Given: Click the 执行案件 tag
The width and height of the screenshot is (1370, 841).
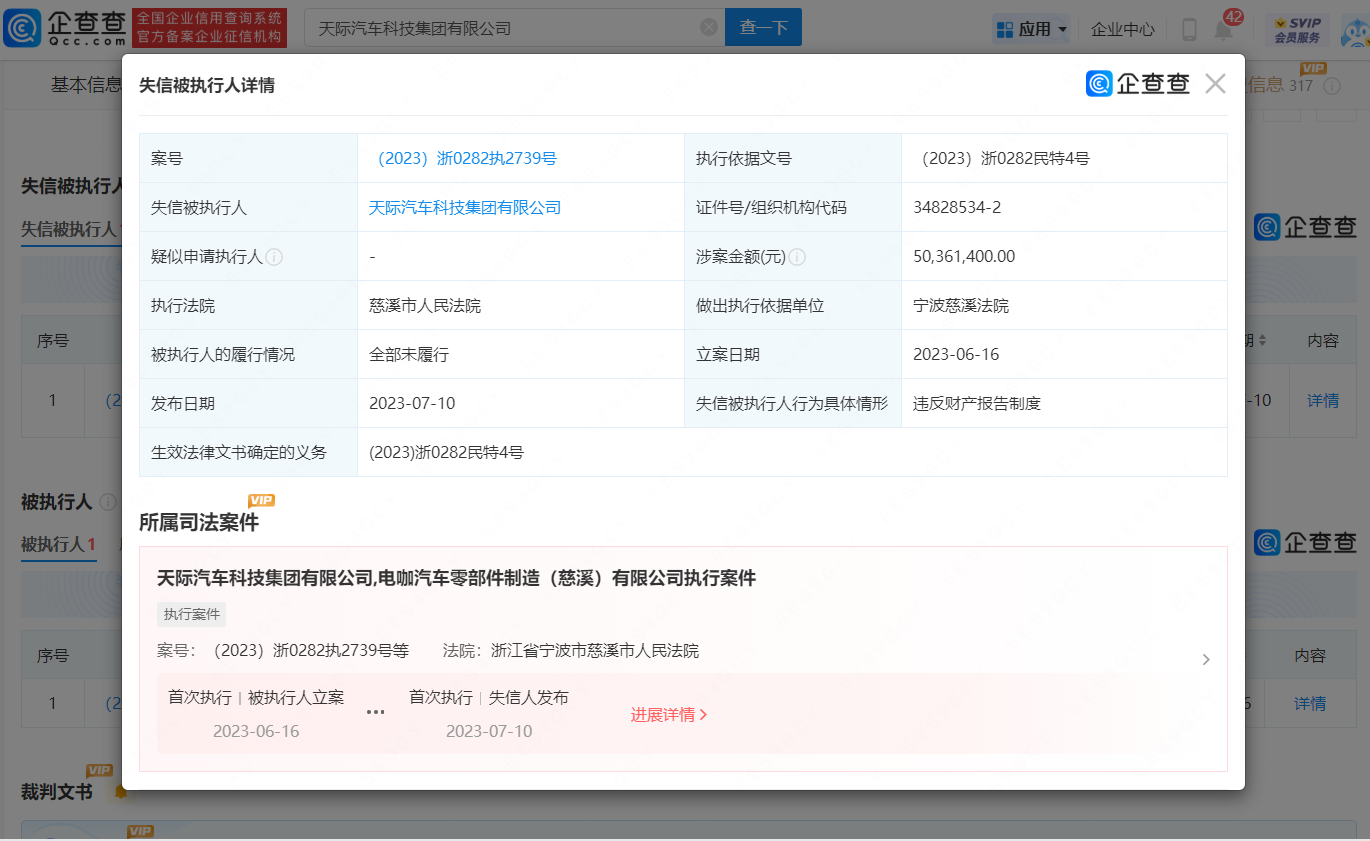Looking at the screenshot, I should tap(192, 614).
